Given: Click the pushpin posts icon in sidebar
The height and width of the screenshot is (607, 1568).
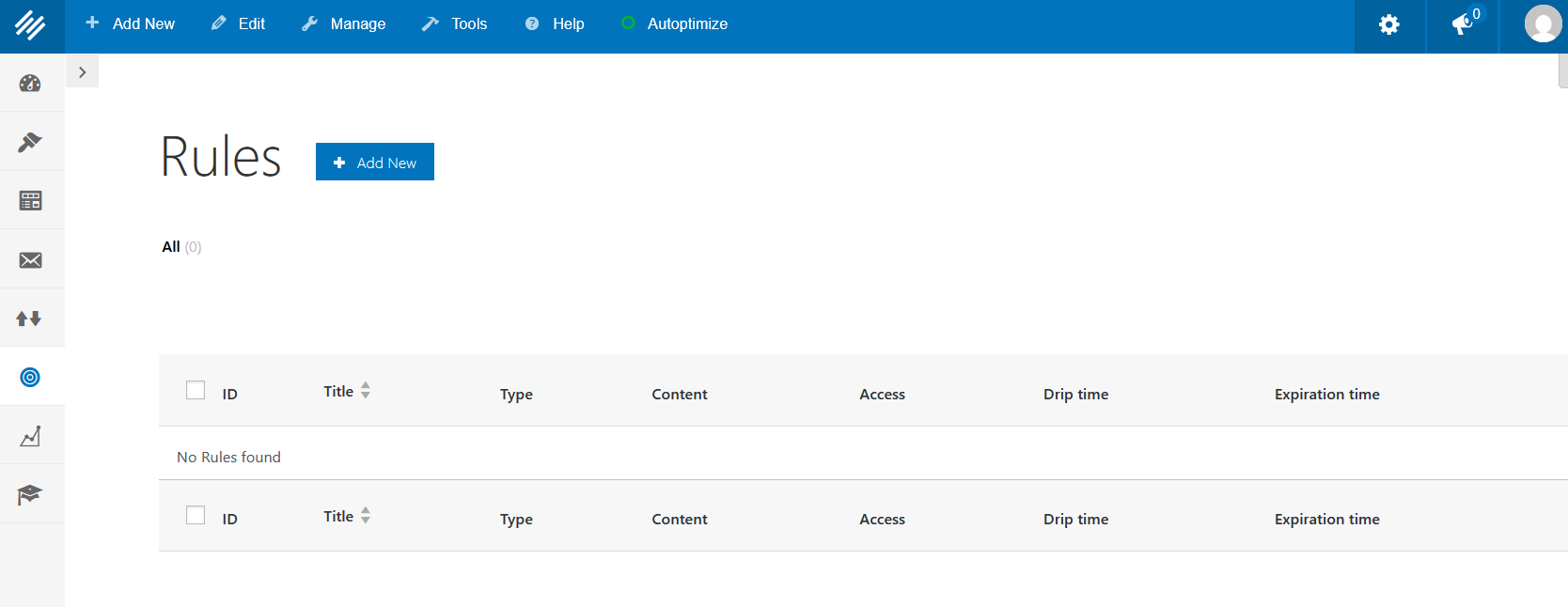Looking at the screenshot, I should coord(30,142).
